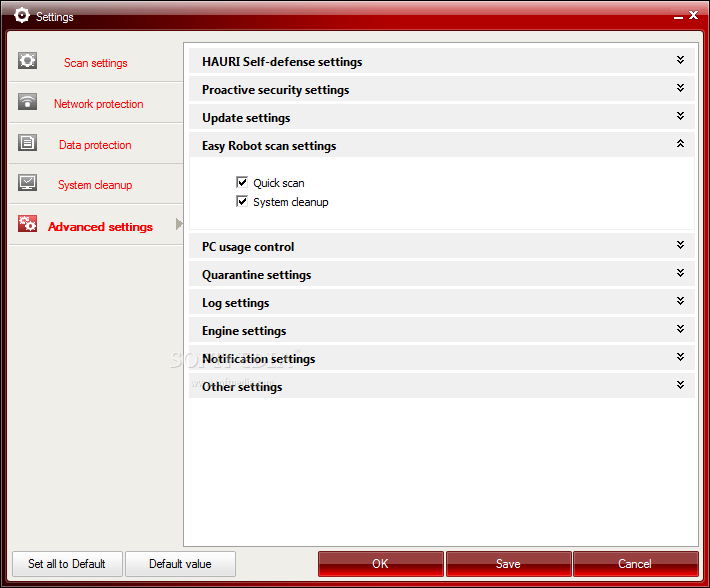Go to System cleanup tab label

[95, 185]
